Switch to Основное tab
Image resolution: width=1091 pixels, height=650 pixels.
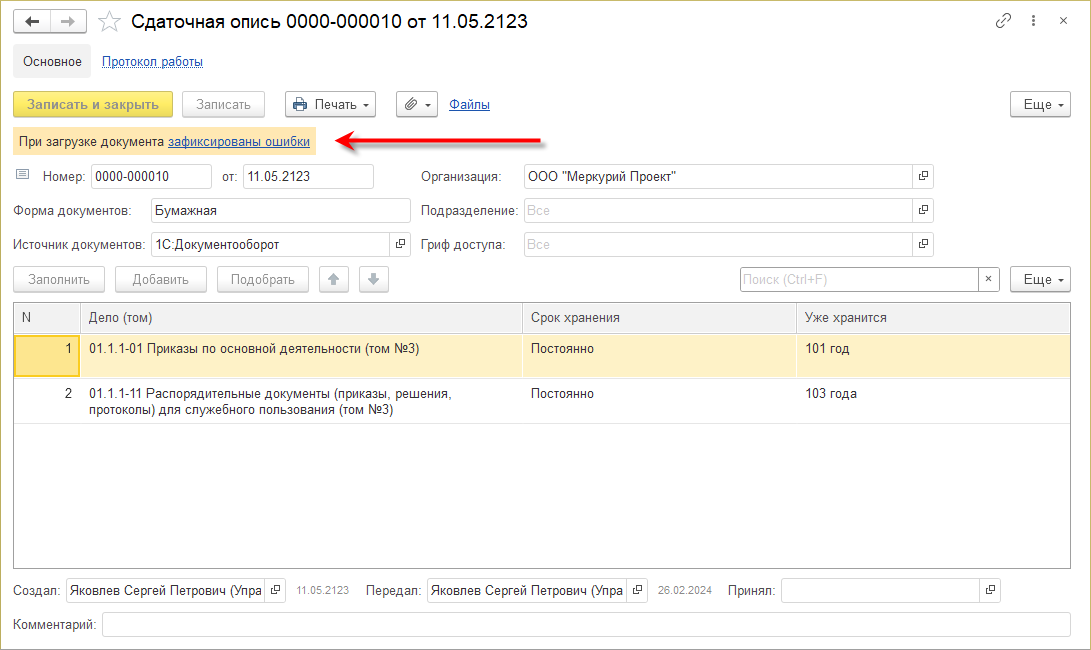[52, 61]
